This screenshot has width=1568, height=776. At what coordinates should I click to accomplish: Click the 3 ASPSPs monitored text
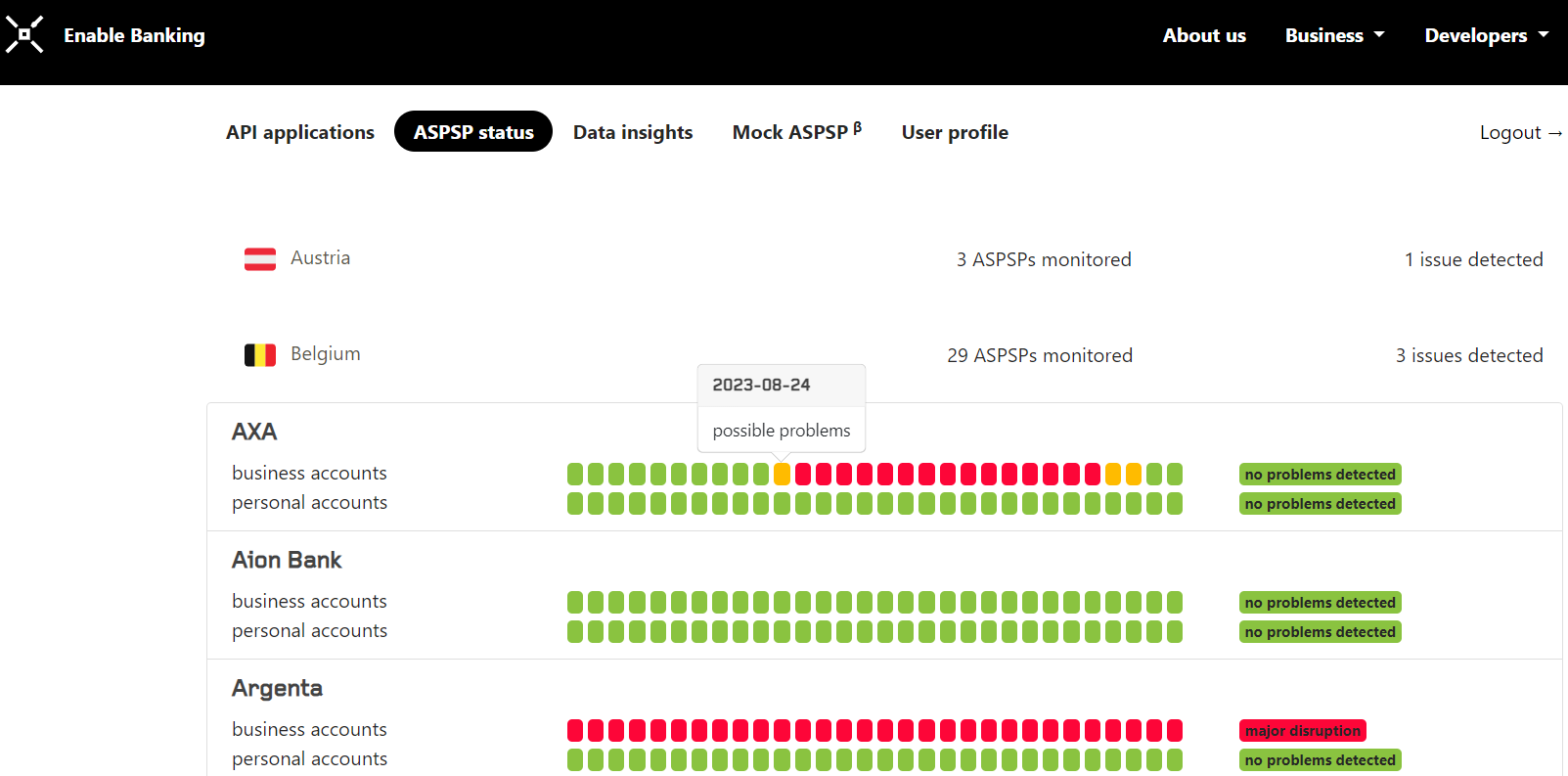tap(1044, 259)
